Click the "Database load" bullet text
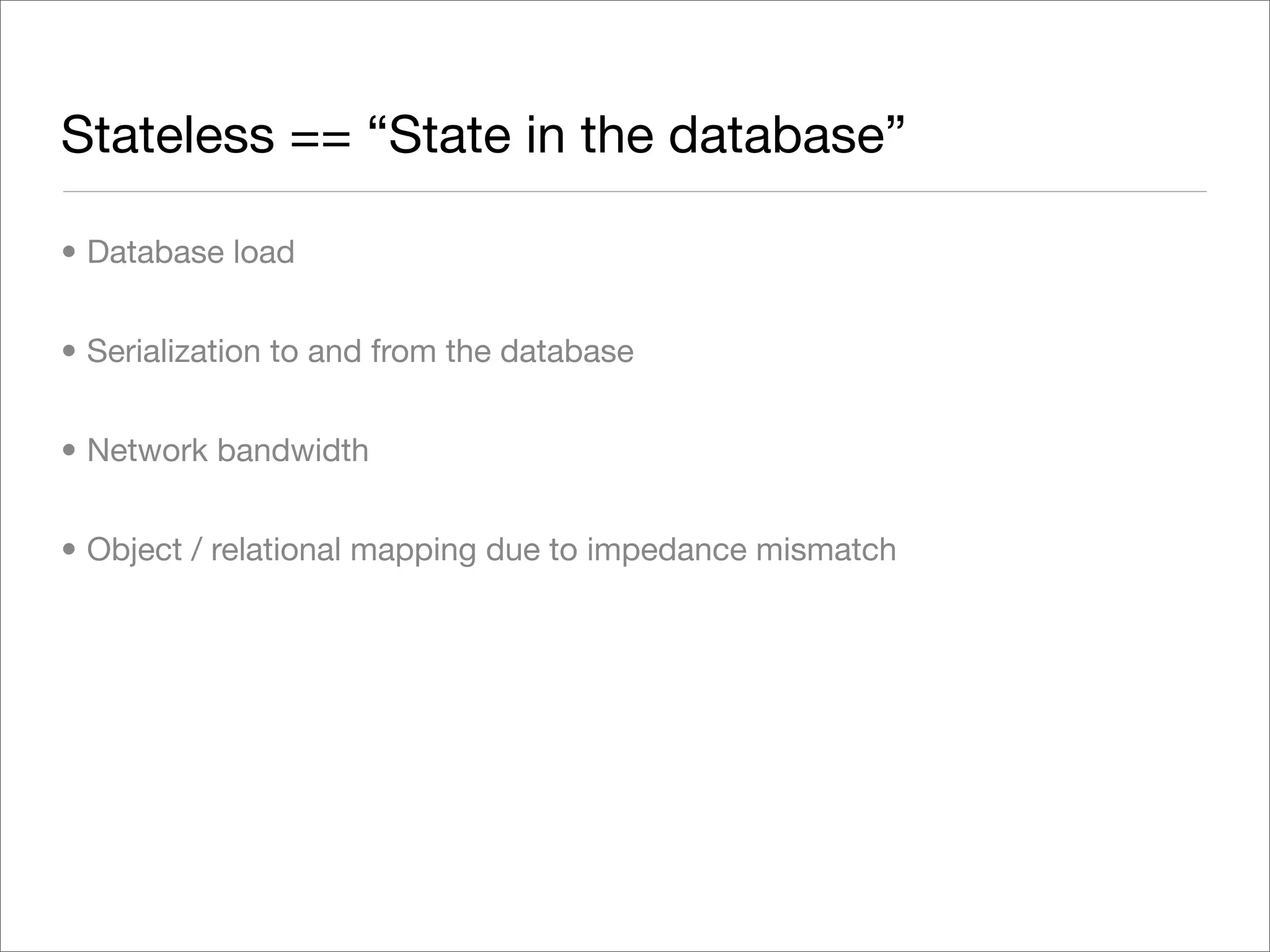1270x952 pixels. (x=190, y=252)
